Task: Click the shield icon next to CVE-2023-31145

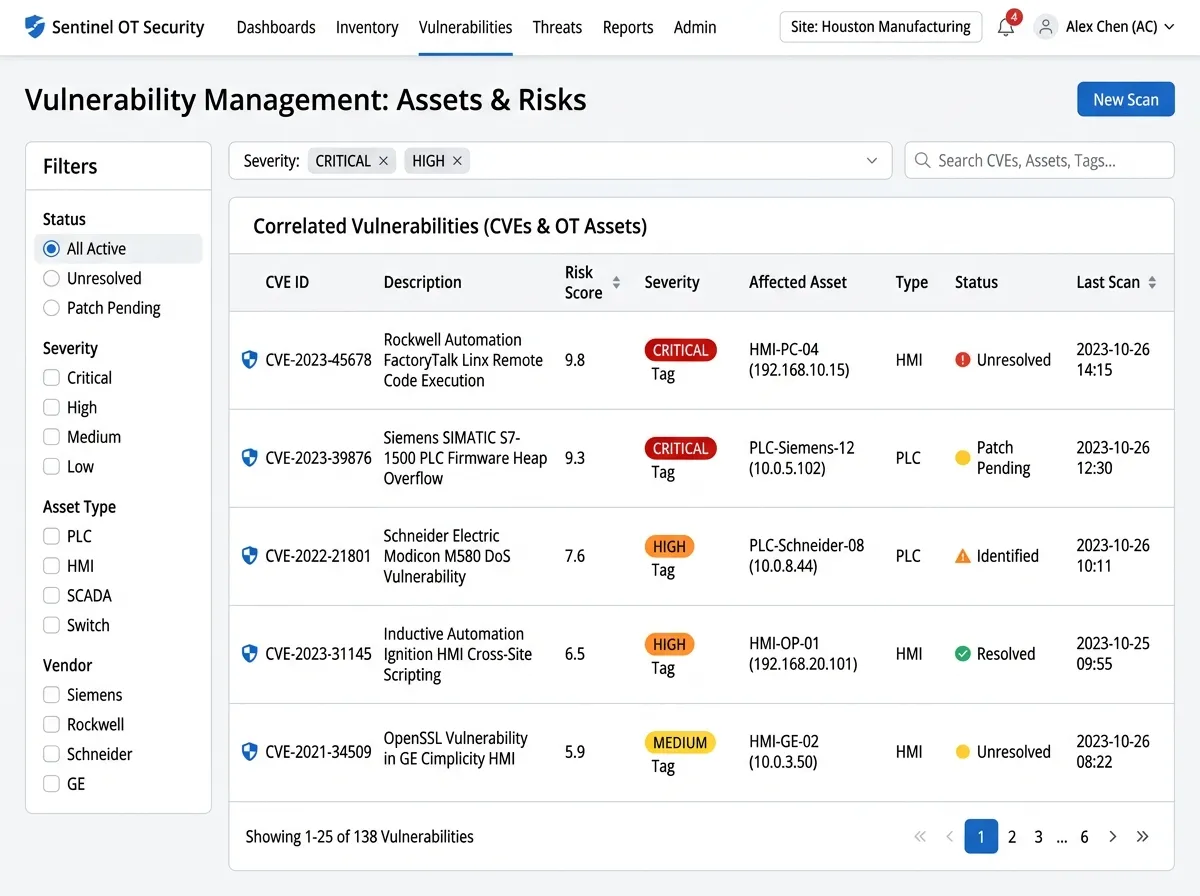Action: pos(250,654)
